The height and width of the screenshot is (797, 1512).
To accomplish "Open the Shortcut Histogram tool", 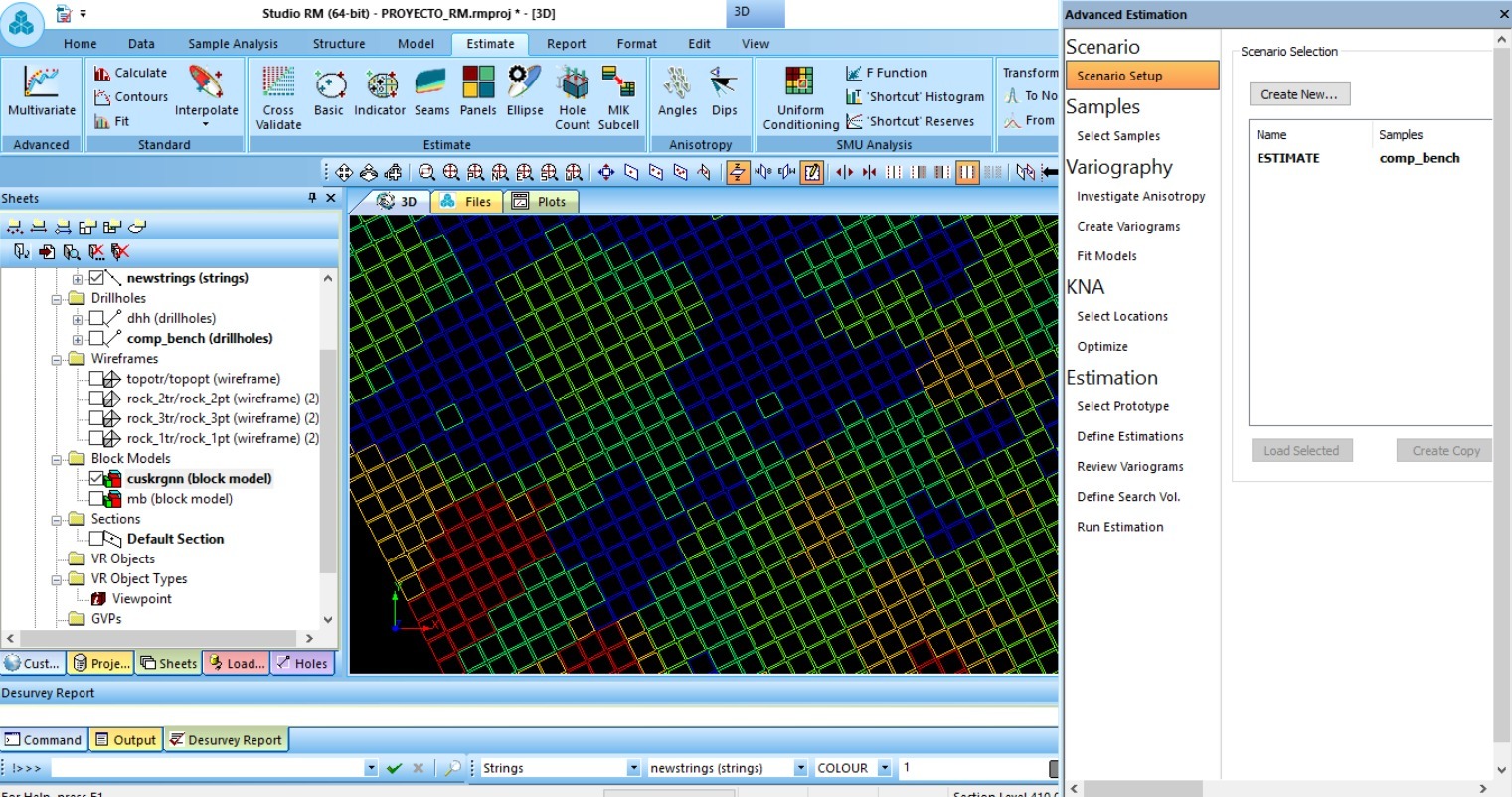I will pos(915,96).
